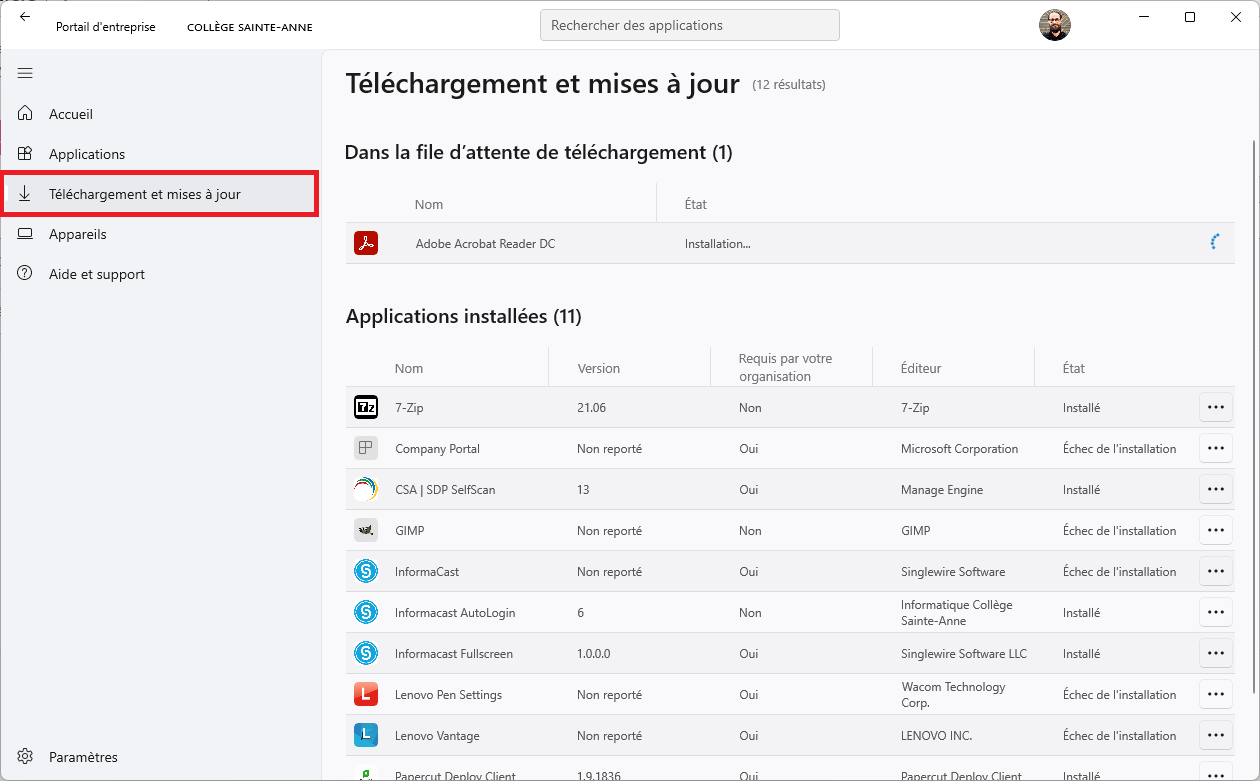Open more options for Company Portal row
Viewport: 1260px width, 781px height.
(x=1215, y=449)
